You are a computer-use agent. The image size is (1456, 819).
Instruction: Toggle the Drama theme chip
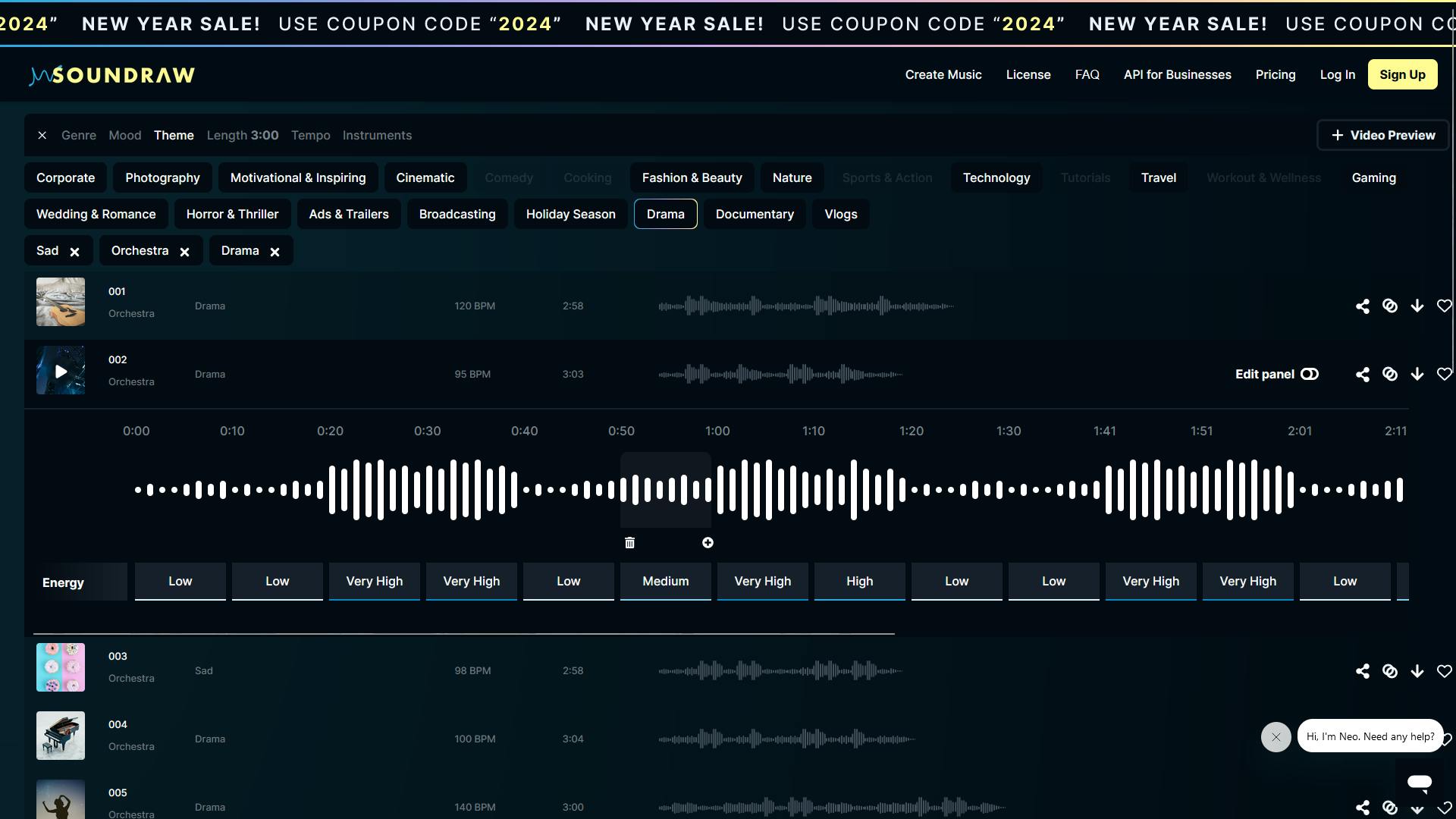click(665, 215)
